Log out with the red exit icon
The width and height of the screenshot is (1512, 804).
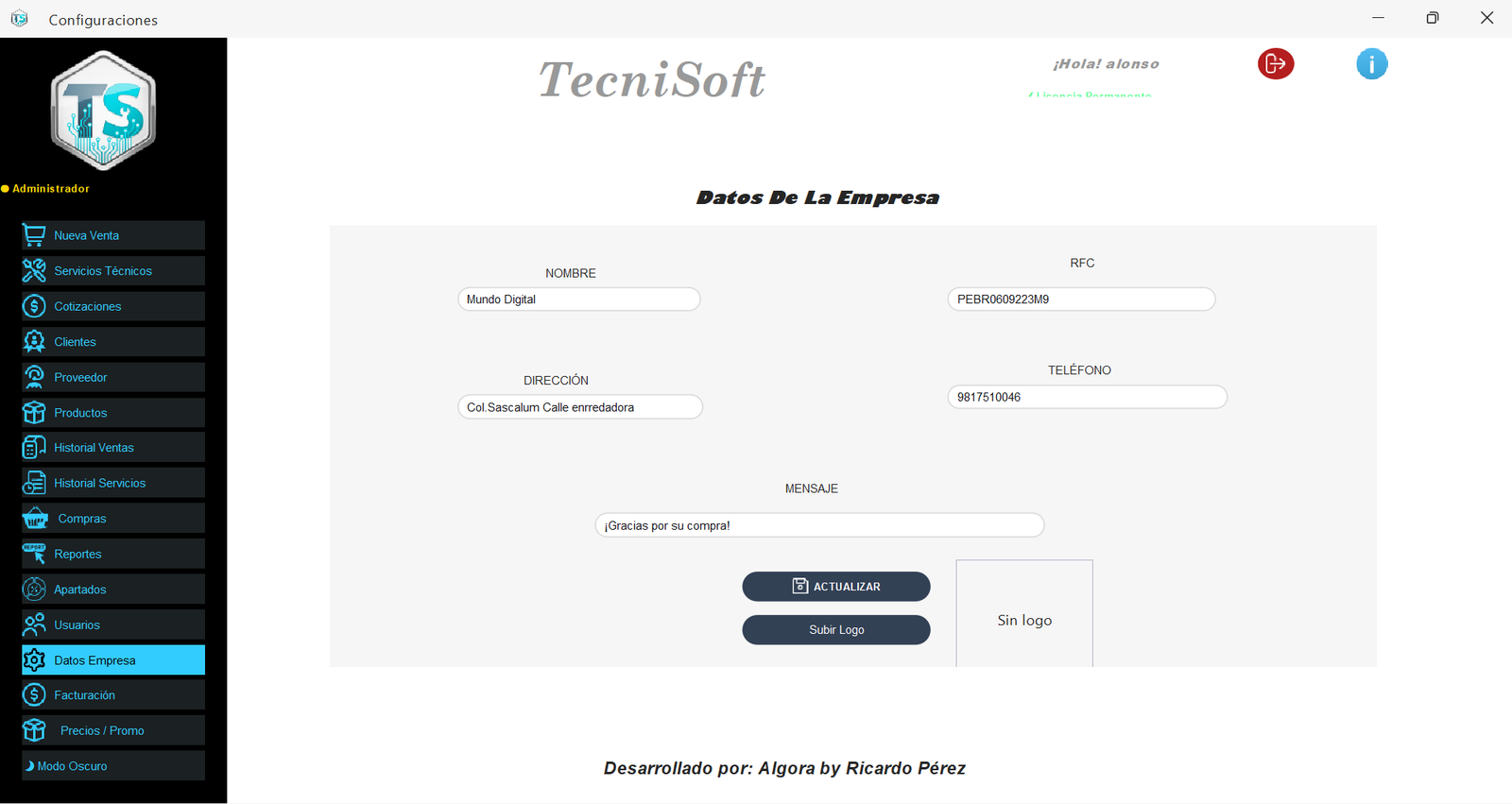(1276, 63)
